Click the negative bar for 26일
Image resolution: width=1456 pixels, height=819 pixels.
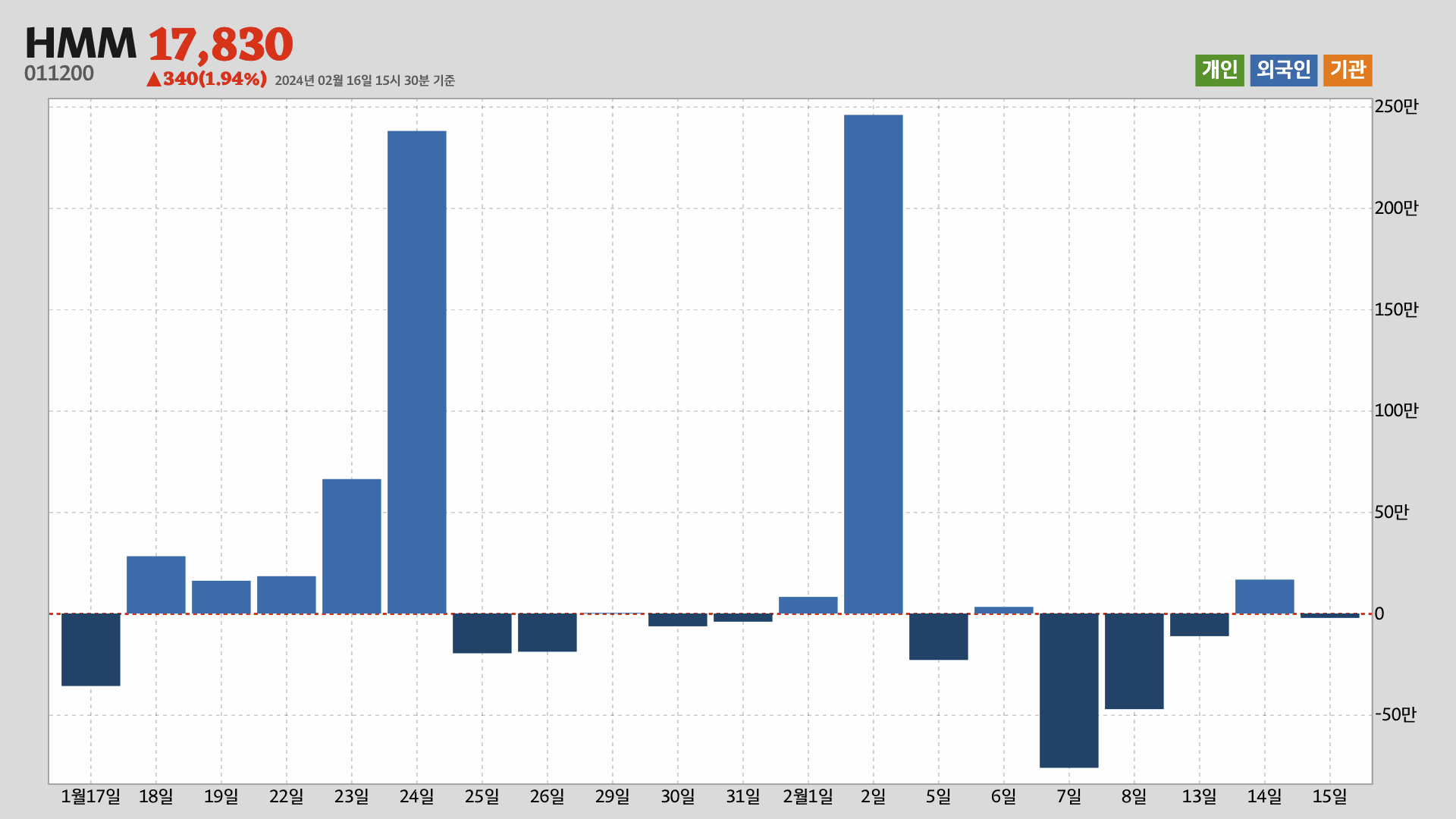pos(548,632)
